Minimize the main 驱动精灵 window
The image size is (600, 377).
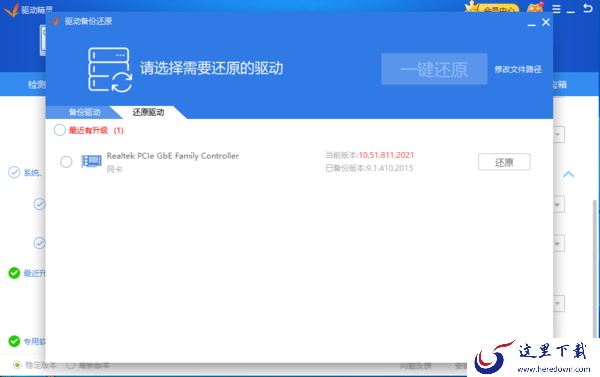click(571, 10)
